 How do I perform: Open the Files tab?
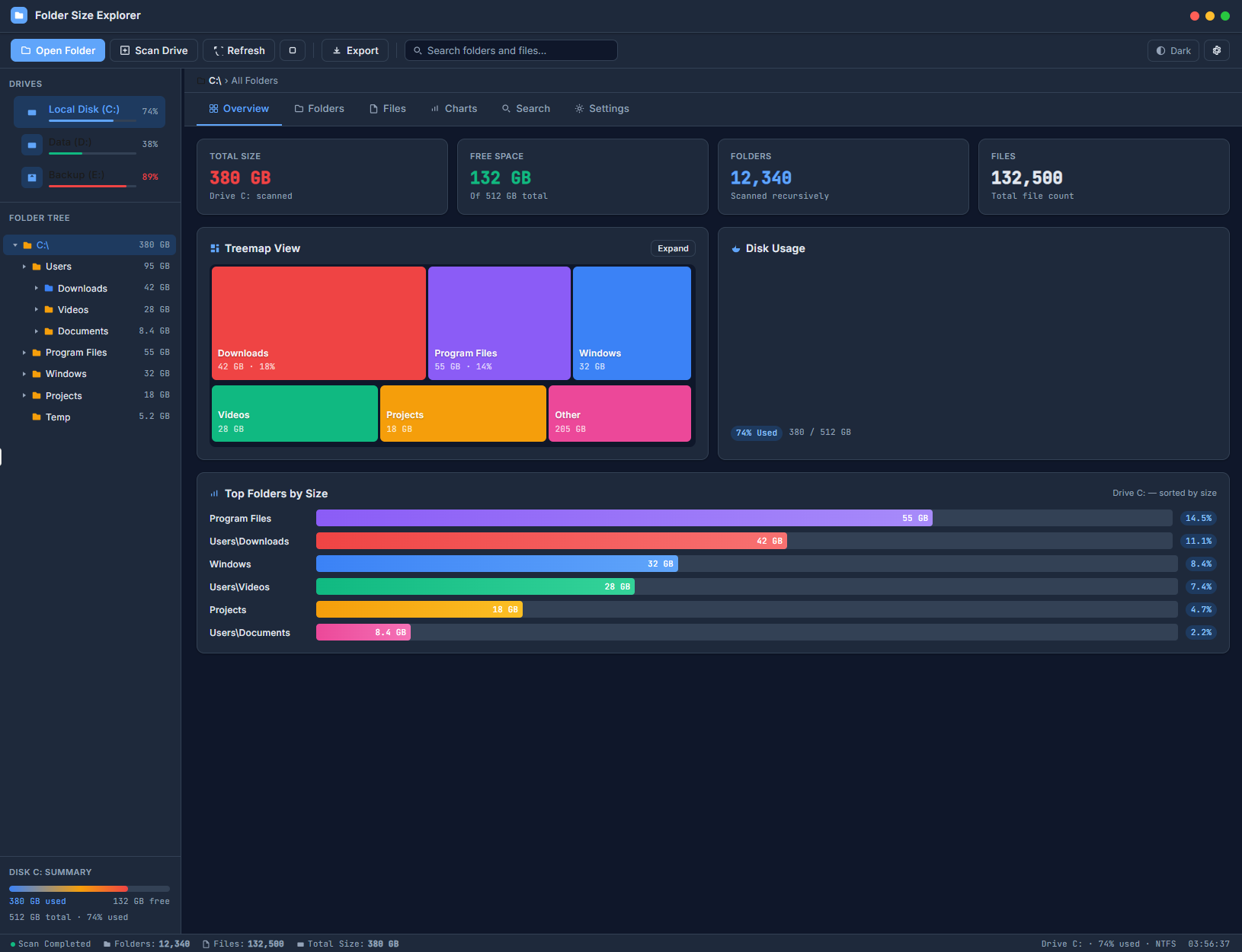(388, 108)
